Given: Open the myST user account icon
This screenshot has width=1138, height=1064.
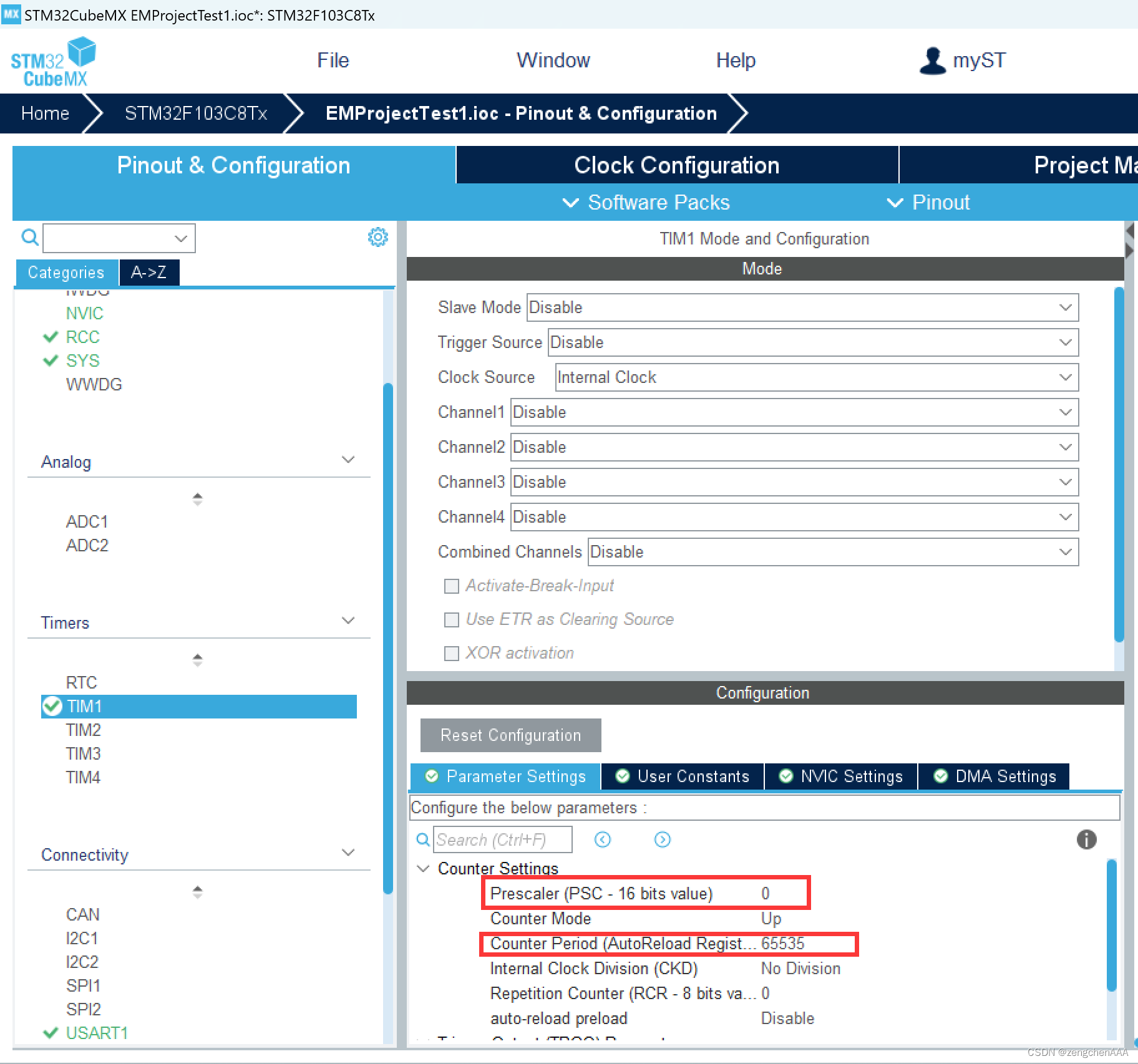Looking at the screenshot, I should pyautogui.click(x=932, y=61).
